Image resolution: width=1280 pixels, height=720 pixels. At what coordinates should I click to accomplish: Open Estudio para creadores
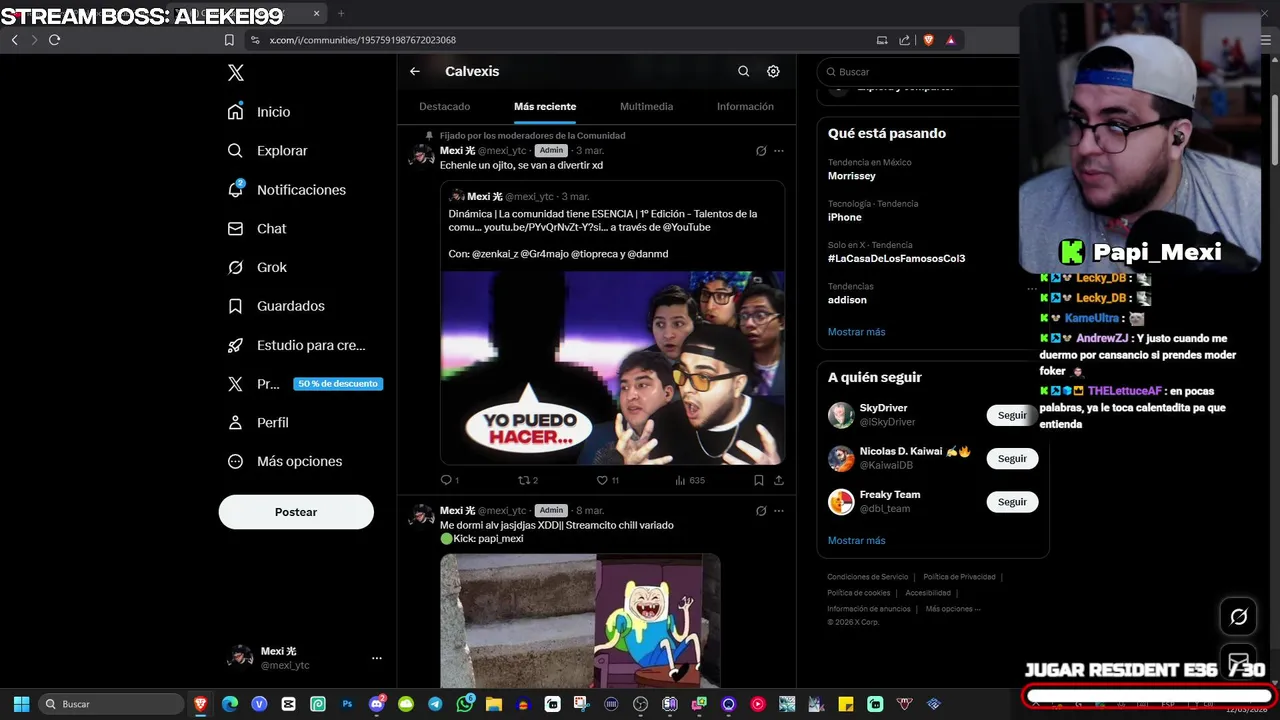(296, 345)
